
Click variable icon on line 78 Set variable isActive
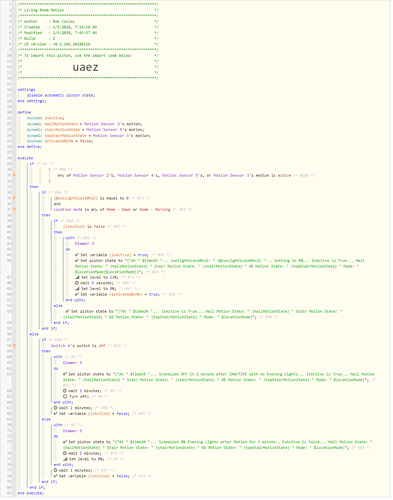[56, 476]
